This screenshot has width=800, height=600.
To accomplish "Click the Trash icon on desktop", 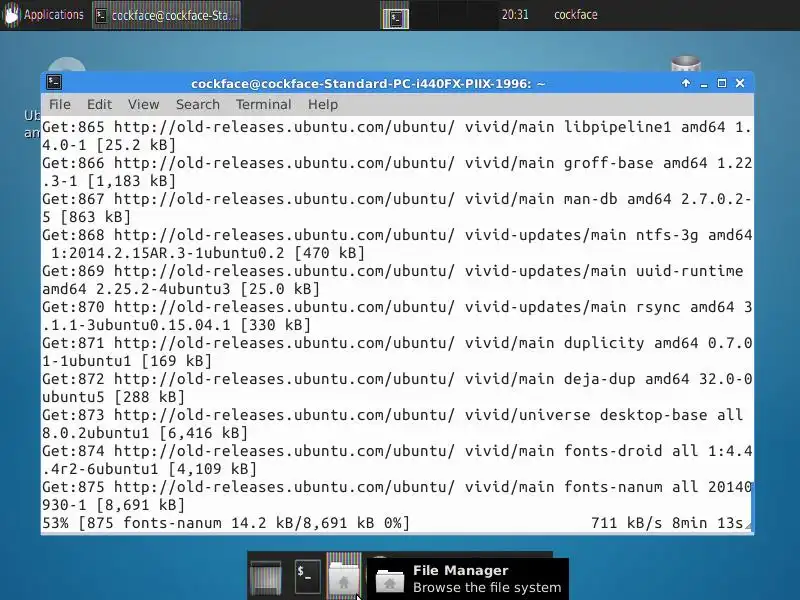I will [x=685, y=65].
